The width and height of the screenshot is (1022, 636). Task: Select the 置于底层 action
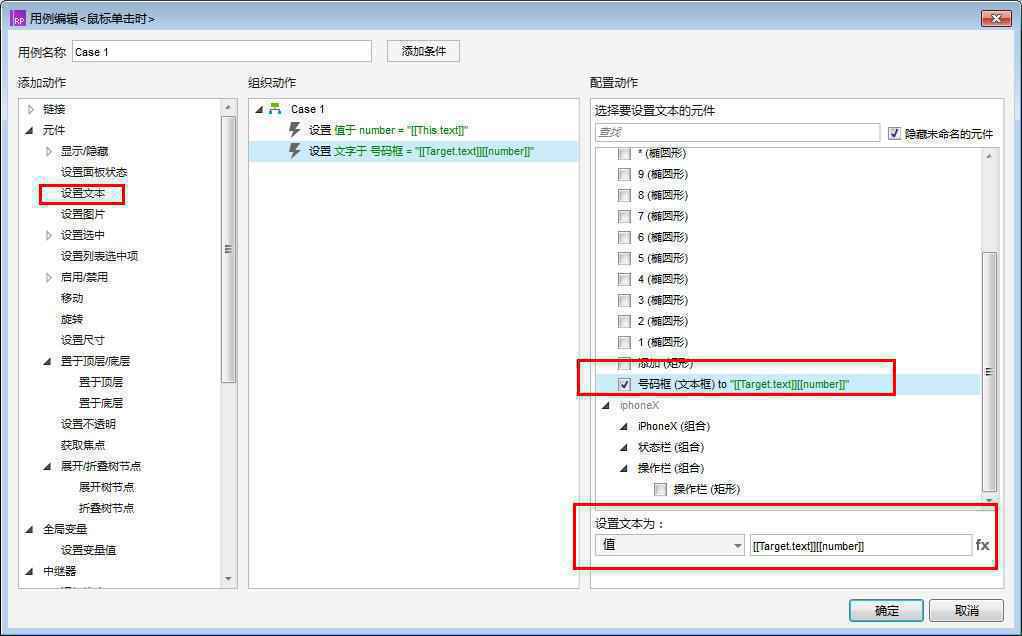[x=101, y=403]
